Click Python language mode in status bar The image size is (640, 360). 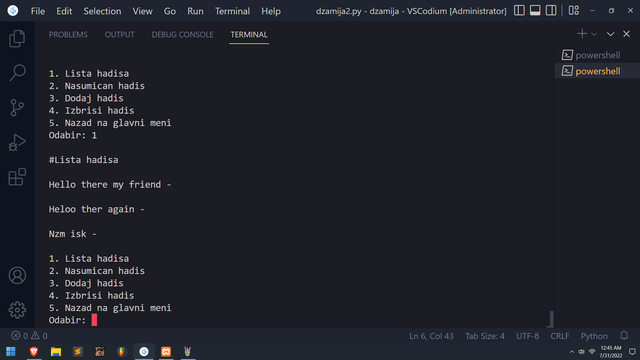coord(594,336)
